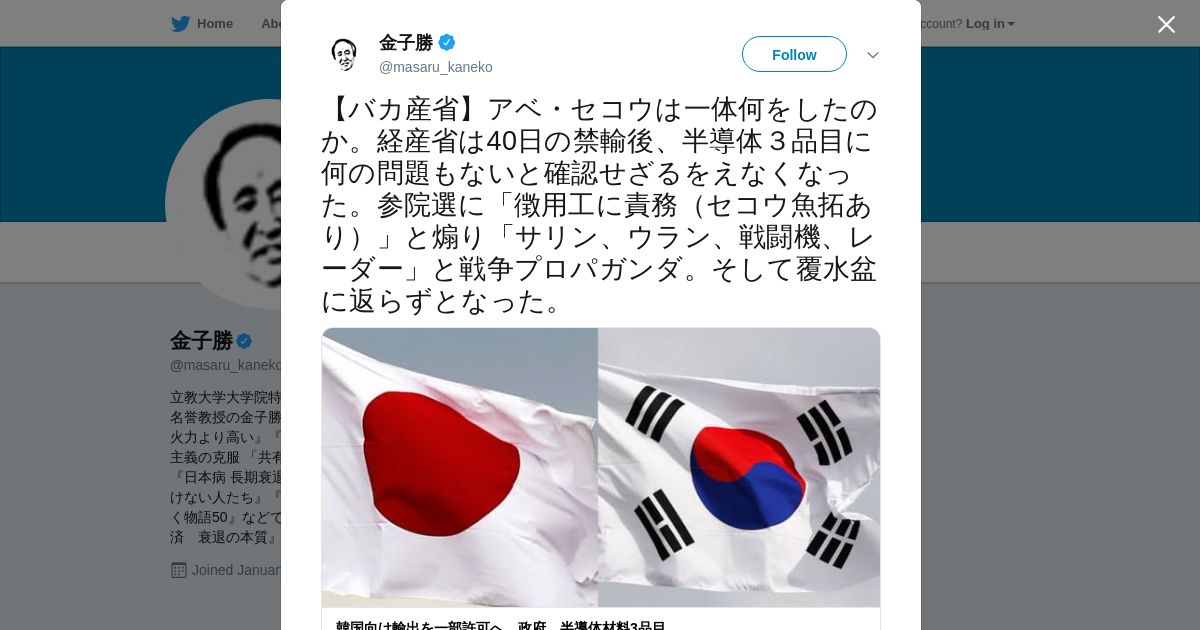Screen dimensions: 1200x630
Task: Open the tweet options chevron menu
Action: (872, 55)
